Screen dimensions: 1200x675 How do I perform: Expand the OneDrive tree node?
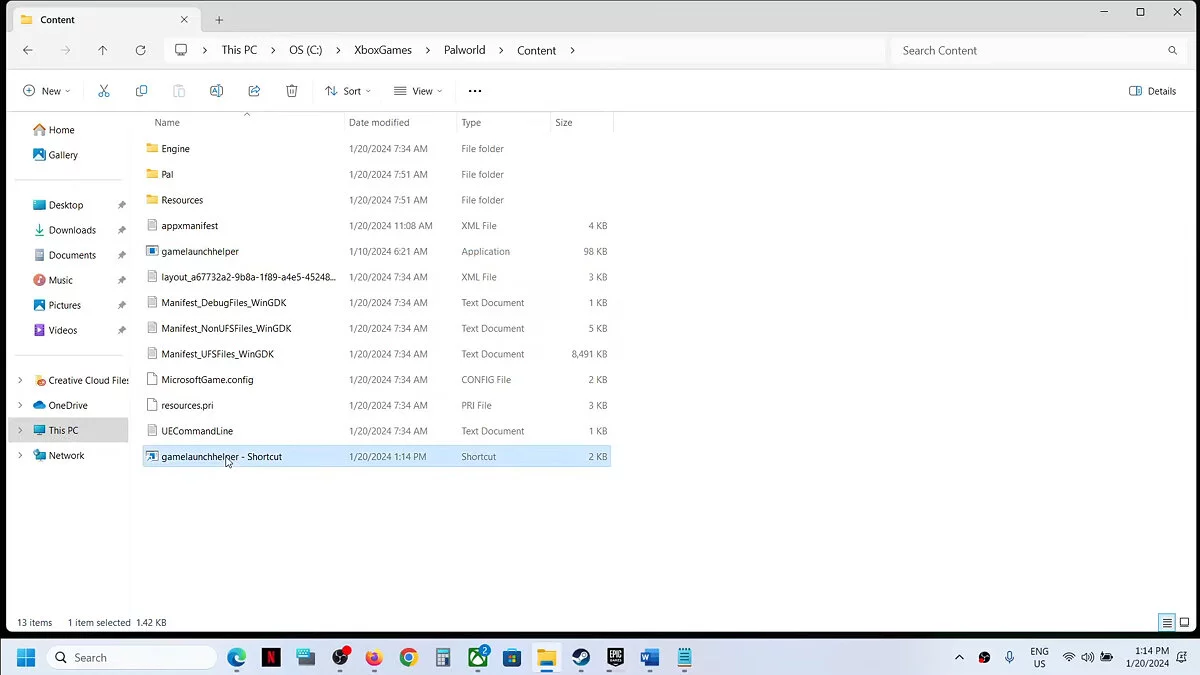(20, 405)
